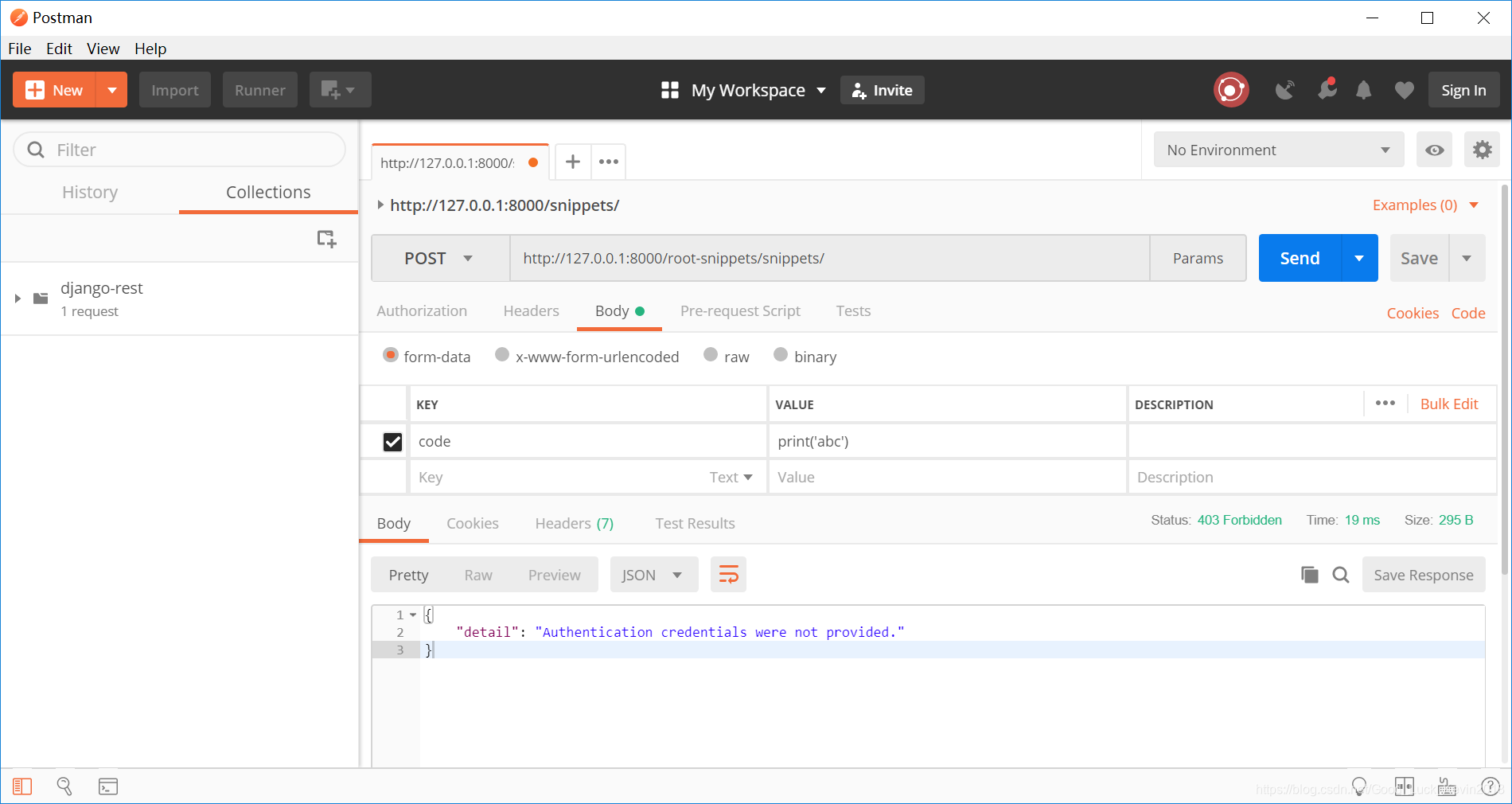
Task: Open the Pre-request Script tab
Action: [740, 310]
